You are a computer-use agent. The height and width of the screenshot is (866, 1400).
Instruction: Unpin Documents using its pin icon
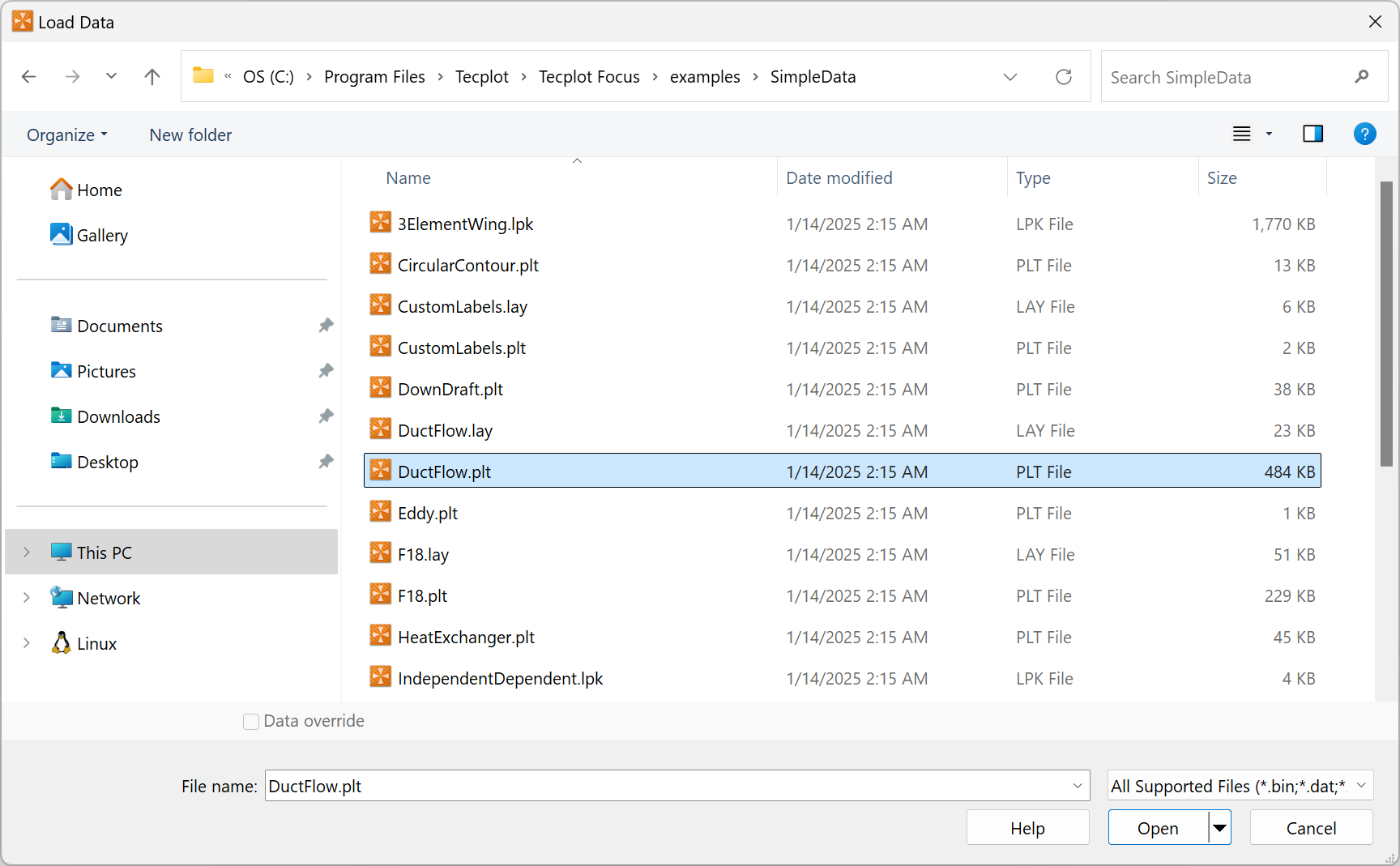[326, 326]
